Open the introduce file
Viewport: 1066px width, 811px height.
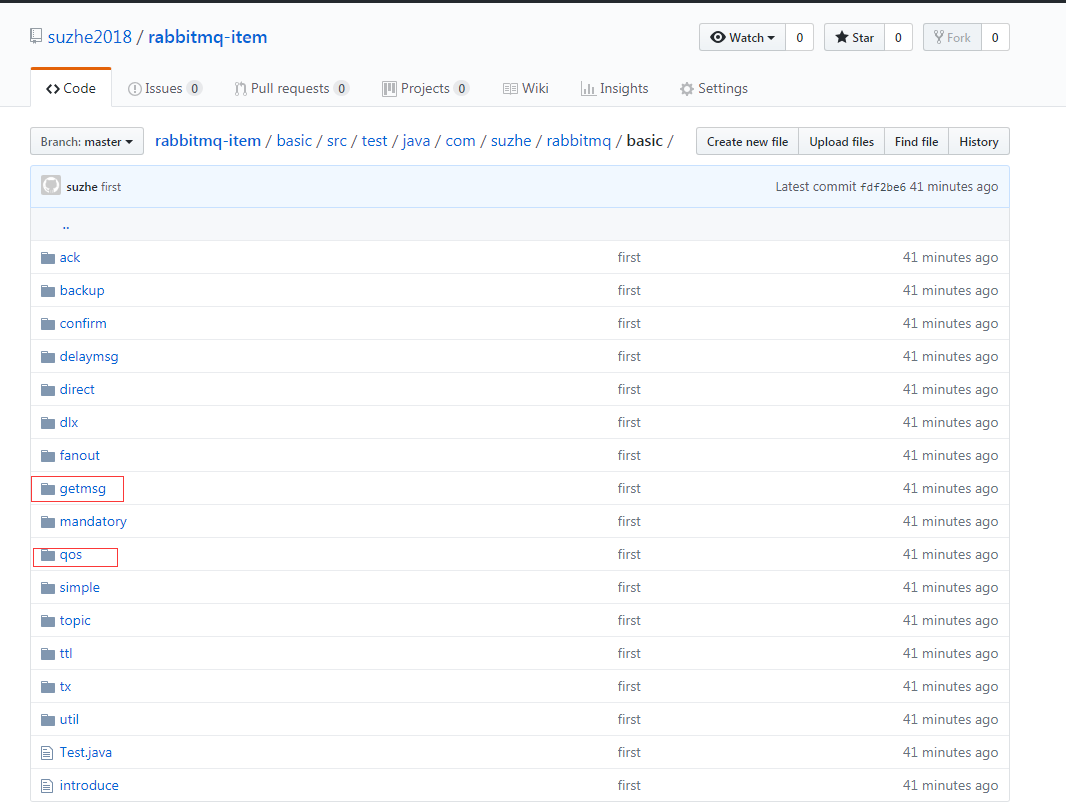click(x=89, y=786)
